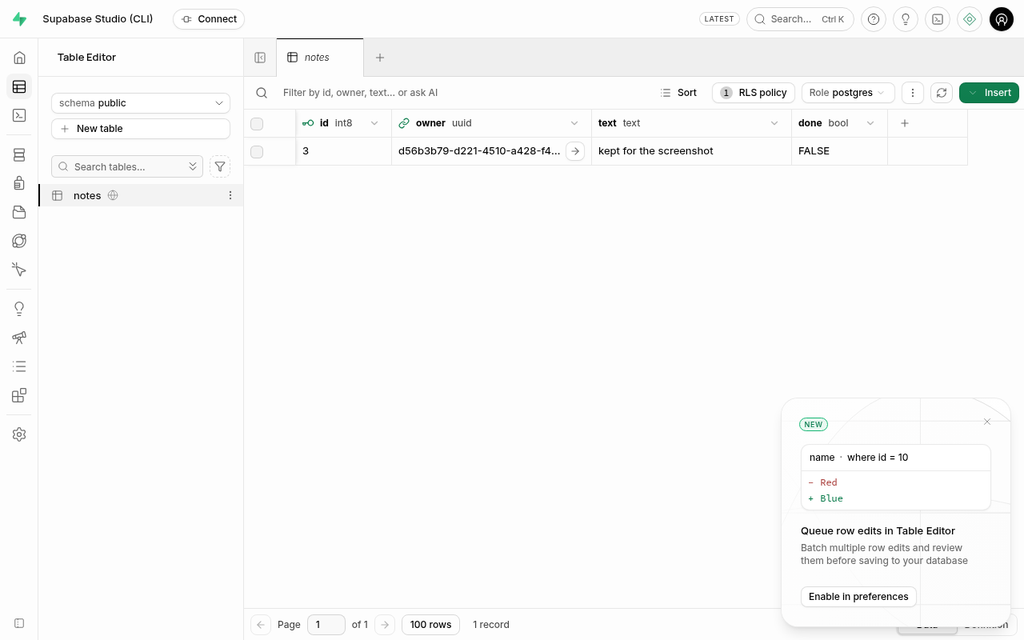
Task: Click the Sort button
Action: [679, 93]
